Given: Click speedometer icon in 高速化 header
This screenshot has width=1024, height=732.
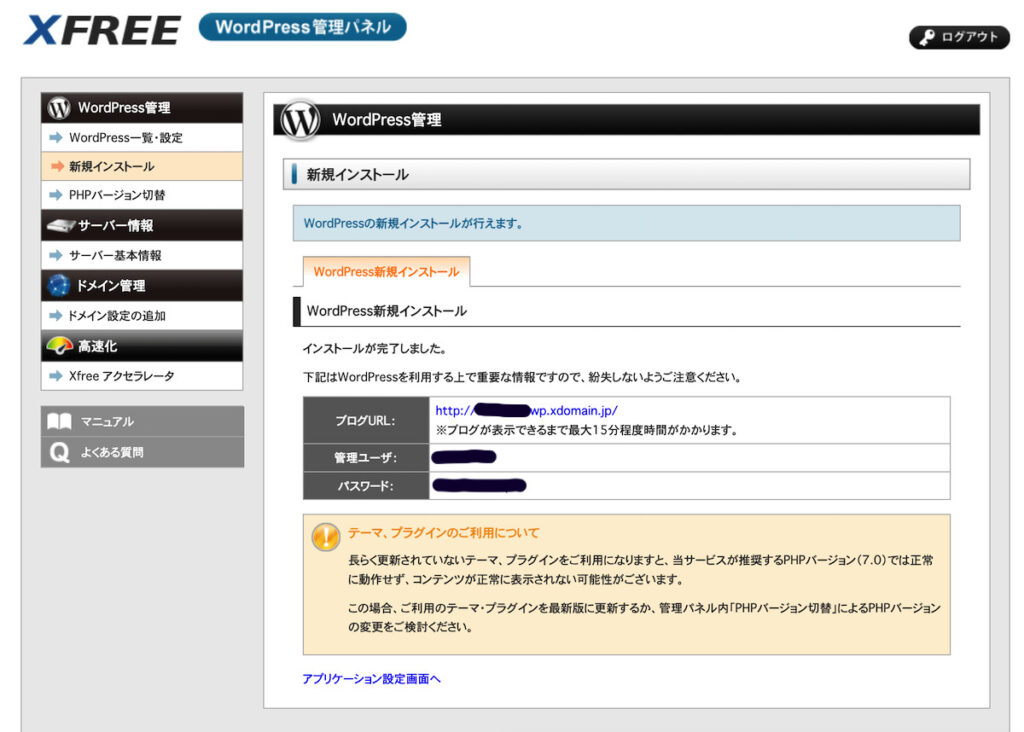Looking at the screenshot, I should (60, 345).
